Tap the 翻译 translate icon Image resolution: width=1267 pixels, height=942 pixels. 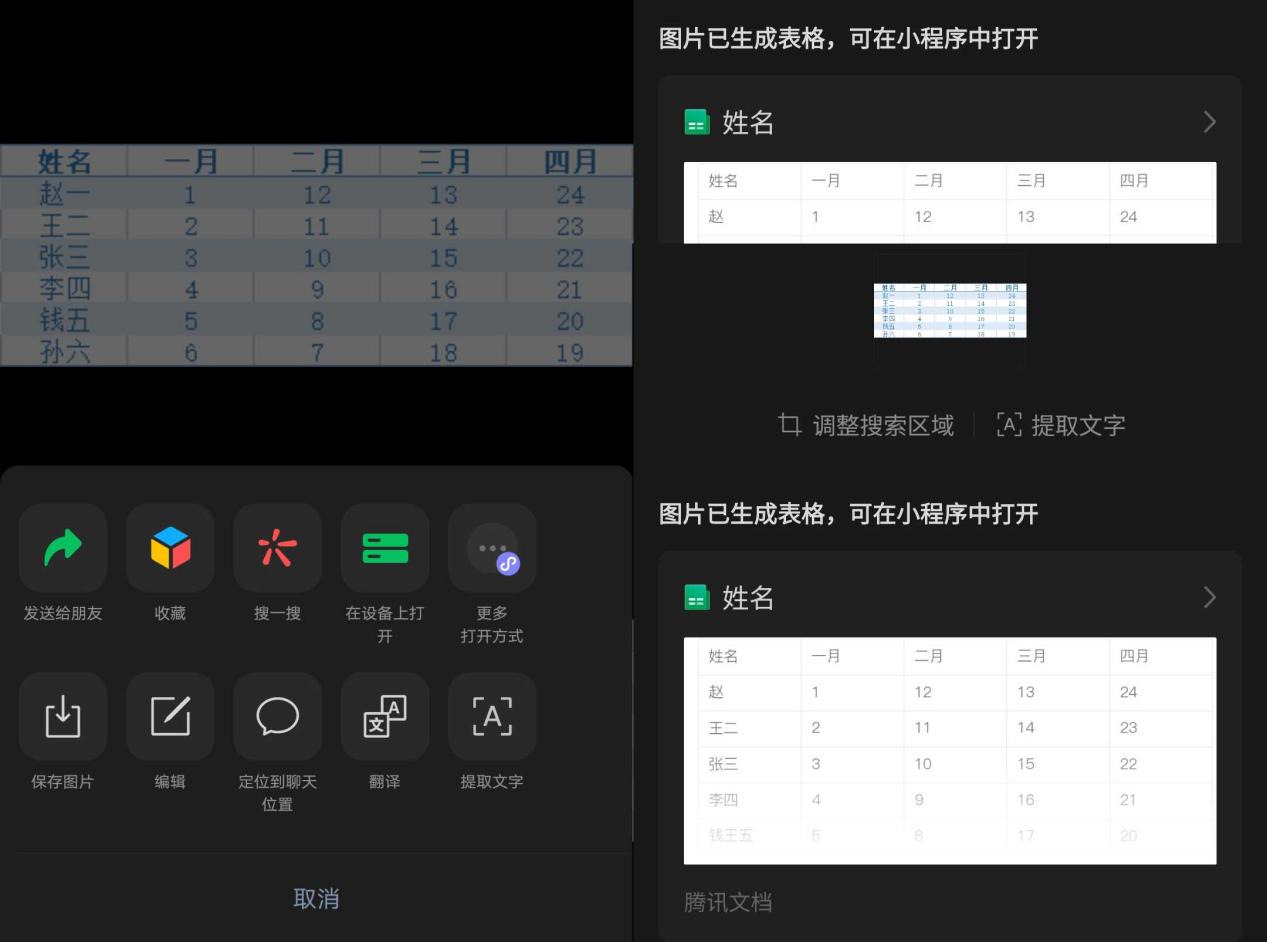pyautogui.click(x=385, y=716)
